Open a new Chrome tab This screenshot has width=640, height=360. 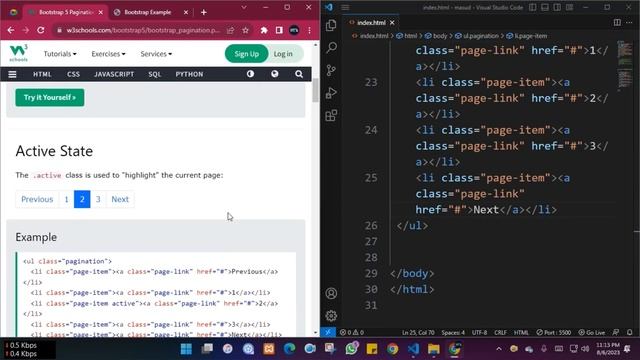[204, 12]
